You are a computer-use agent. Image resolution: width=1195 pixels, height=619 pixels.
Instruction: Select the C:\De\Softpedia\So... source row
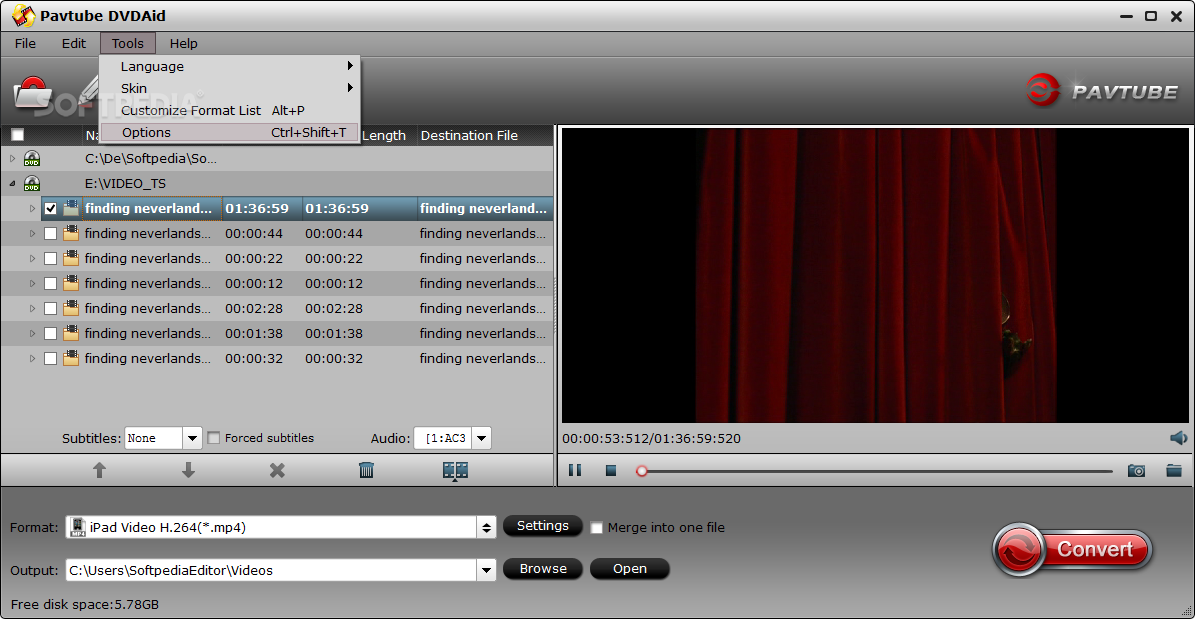(277, 159)
